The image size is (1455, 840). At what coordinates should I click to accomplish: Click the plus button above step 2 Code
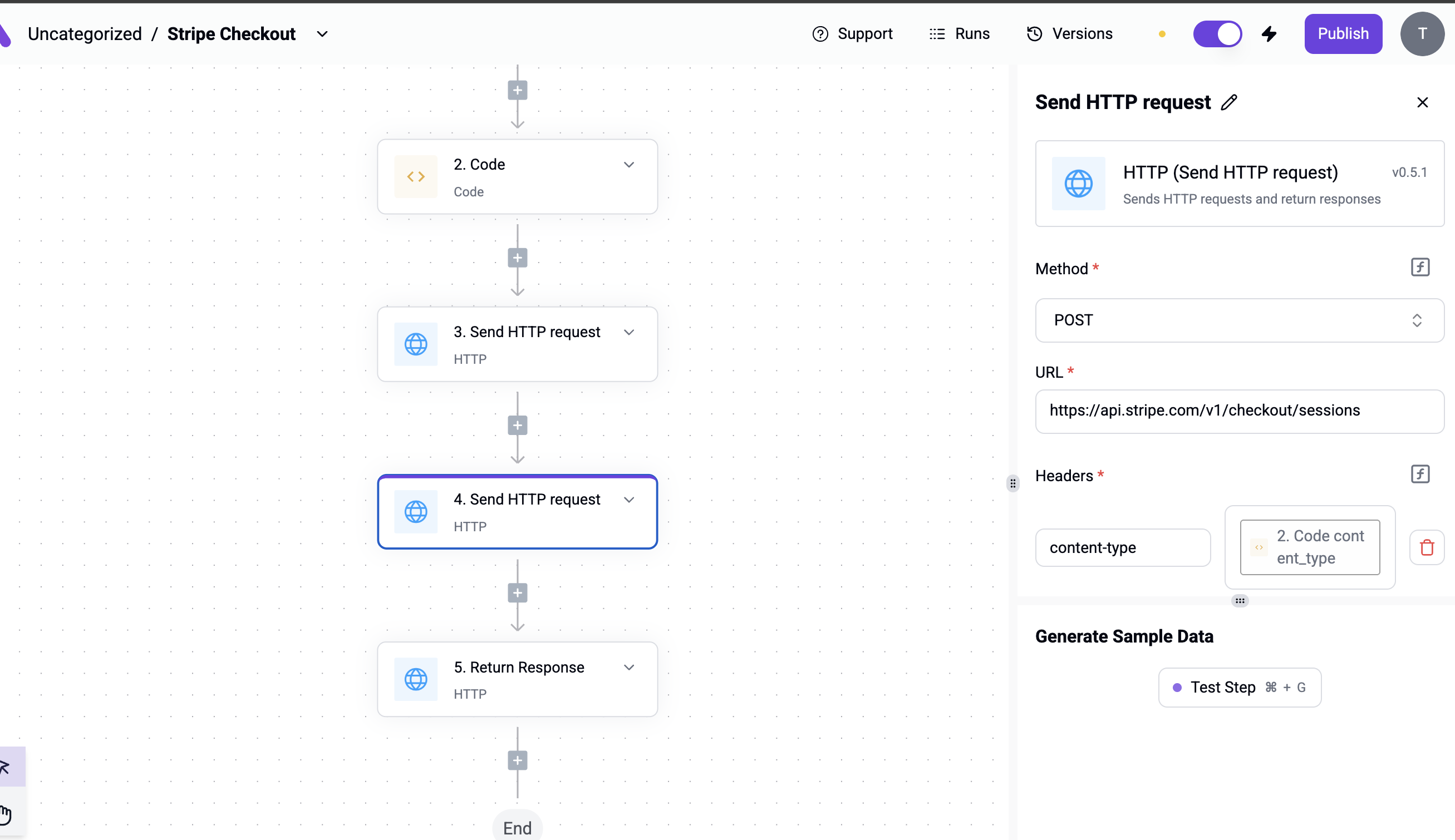[x=517, y=91]
